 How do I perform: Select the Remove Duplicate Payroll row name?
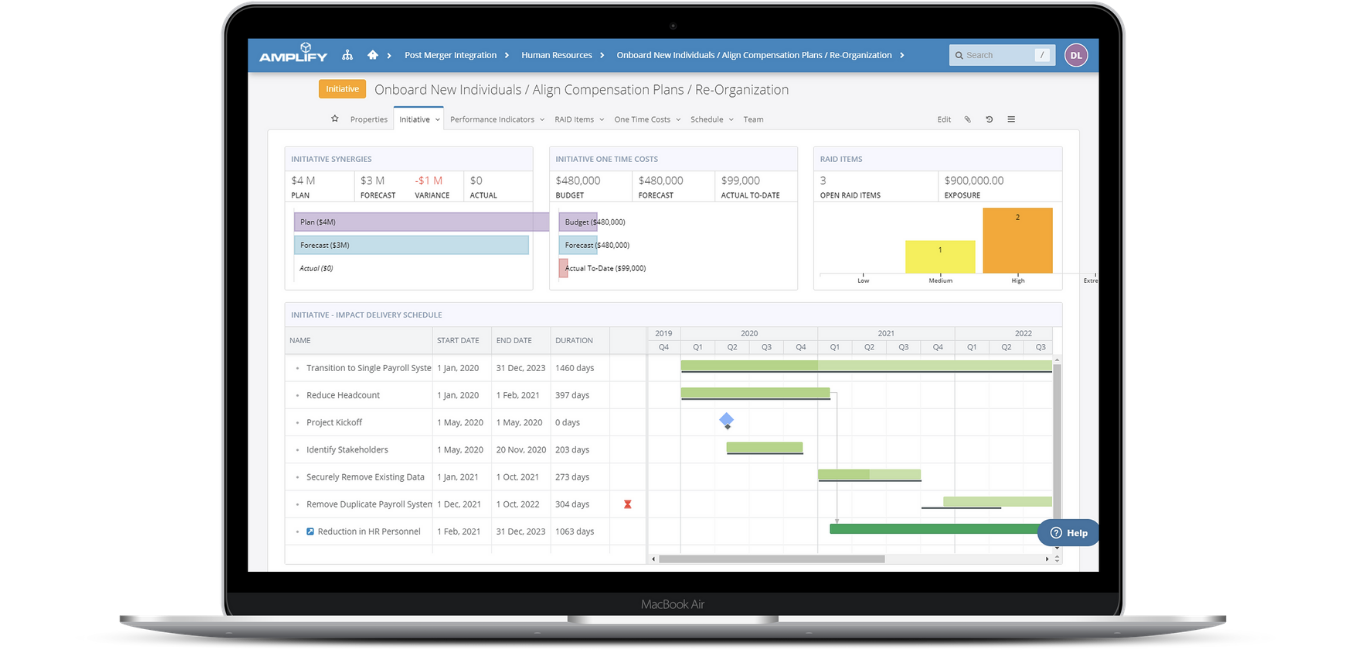tap(369, 504)
